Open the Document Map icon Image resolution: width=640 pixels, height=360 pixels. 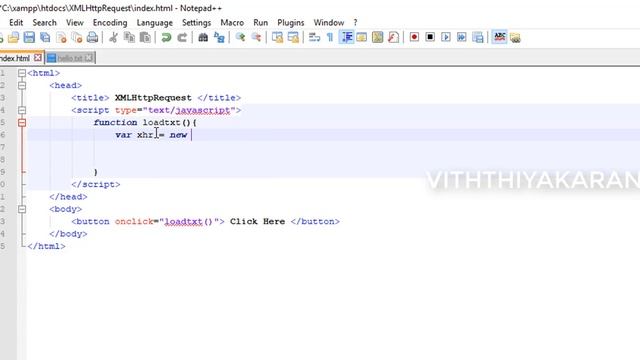pos(378,38)
